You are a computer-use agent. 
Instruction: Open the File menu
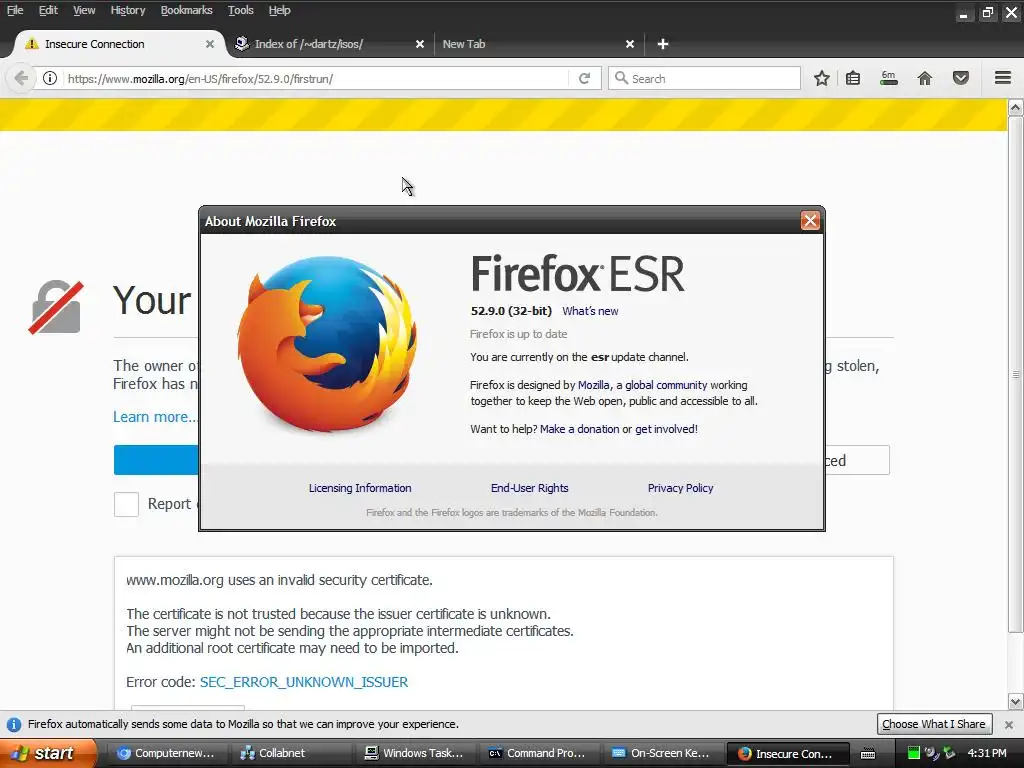(x=15, y=10)
